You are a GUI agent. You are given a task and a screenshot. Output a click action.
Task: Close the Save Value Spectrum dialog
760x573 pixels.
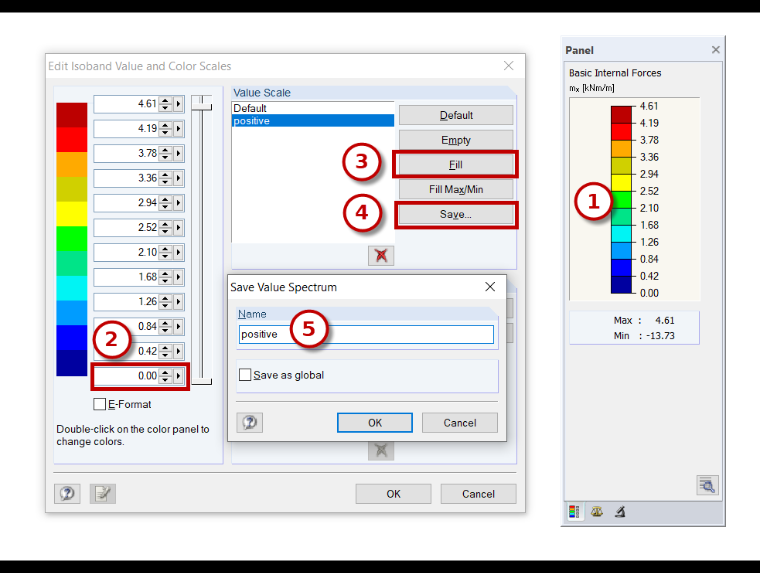[x=490, y=286]
